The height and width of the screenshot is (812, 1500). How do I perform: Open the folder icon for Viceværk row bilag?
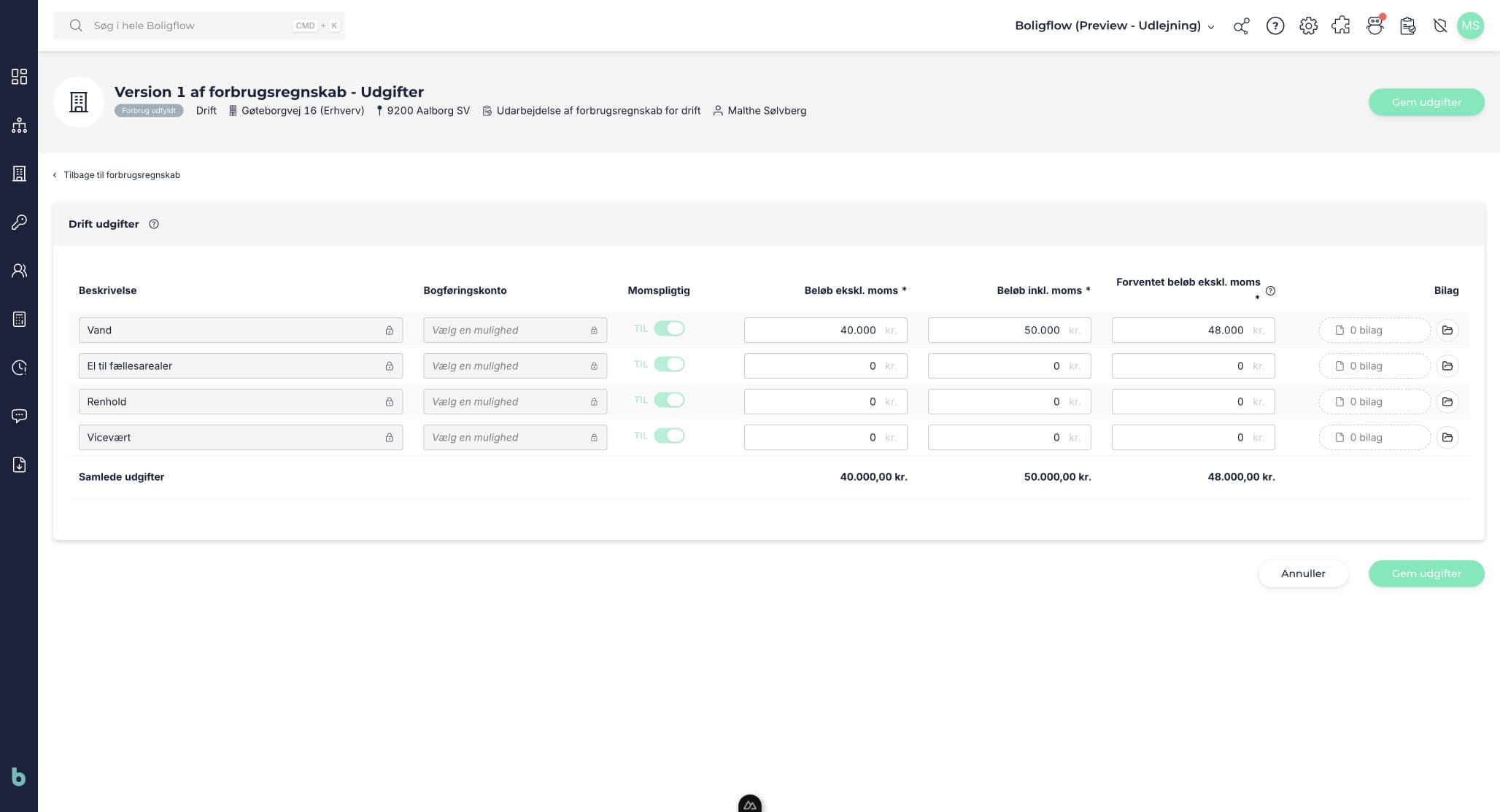1447,437
